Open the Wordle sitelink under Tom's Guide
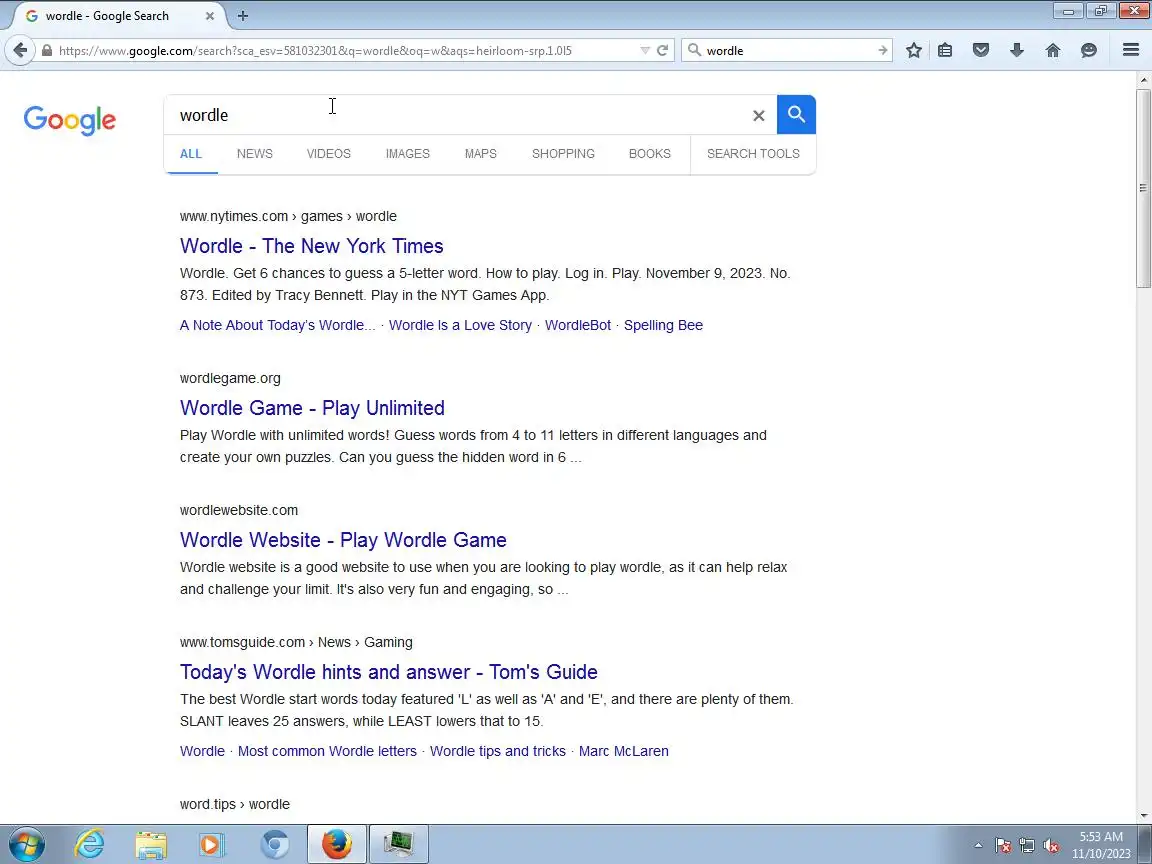1152x864 pixels. 202,752
